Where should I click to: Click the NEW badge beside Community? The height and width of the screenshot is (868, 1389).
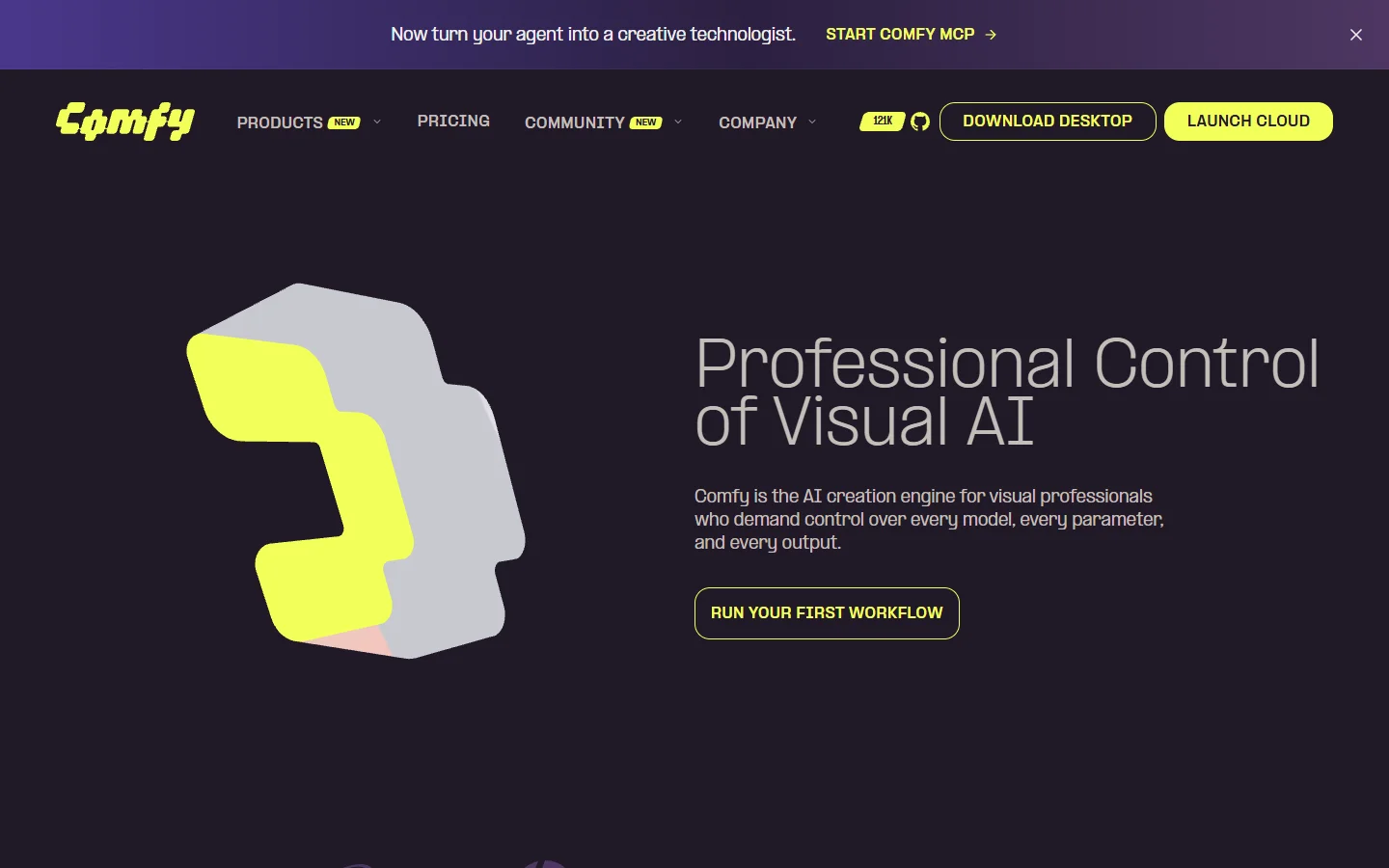[x=646, y=122]
